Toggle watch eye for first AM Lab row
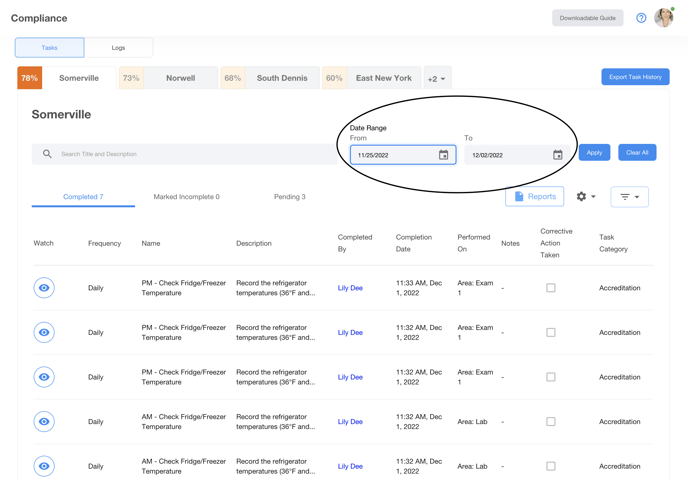The width and height of the screenshot is (688, 481). click(44, 422)
